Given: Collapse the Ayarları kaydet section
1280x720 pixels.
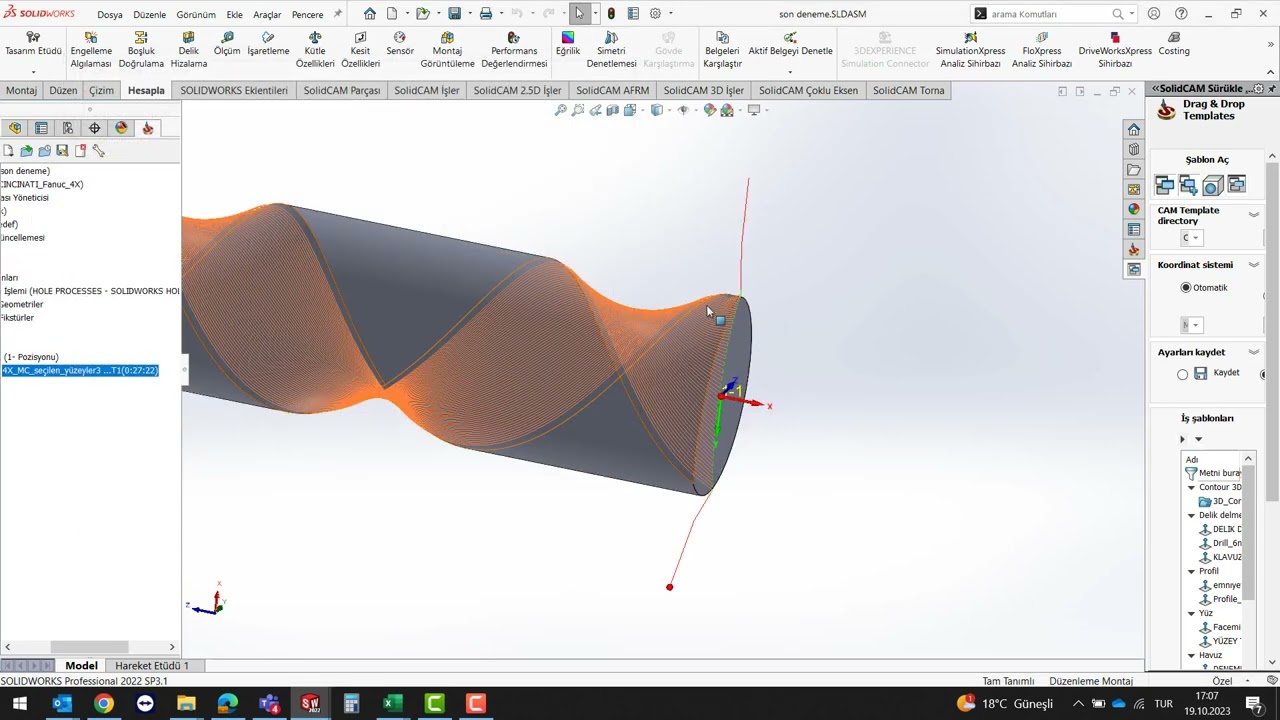Looking at the screenshot, I should tap(1254, 352).
